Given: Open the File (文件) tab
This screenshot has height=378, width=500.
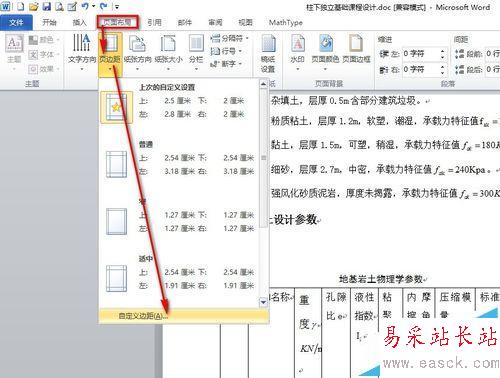Looking at the screenshot, I should (x=16, y=22).
